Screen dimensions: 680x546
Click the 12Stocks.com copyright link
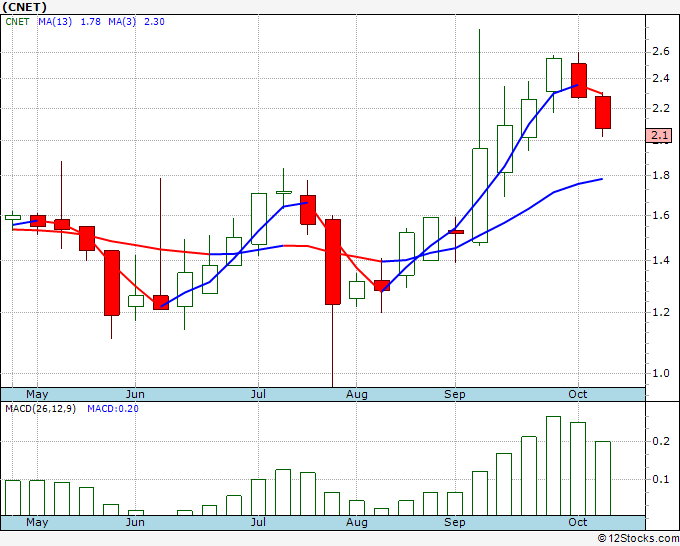[638, 538]
